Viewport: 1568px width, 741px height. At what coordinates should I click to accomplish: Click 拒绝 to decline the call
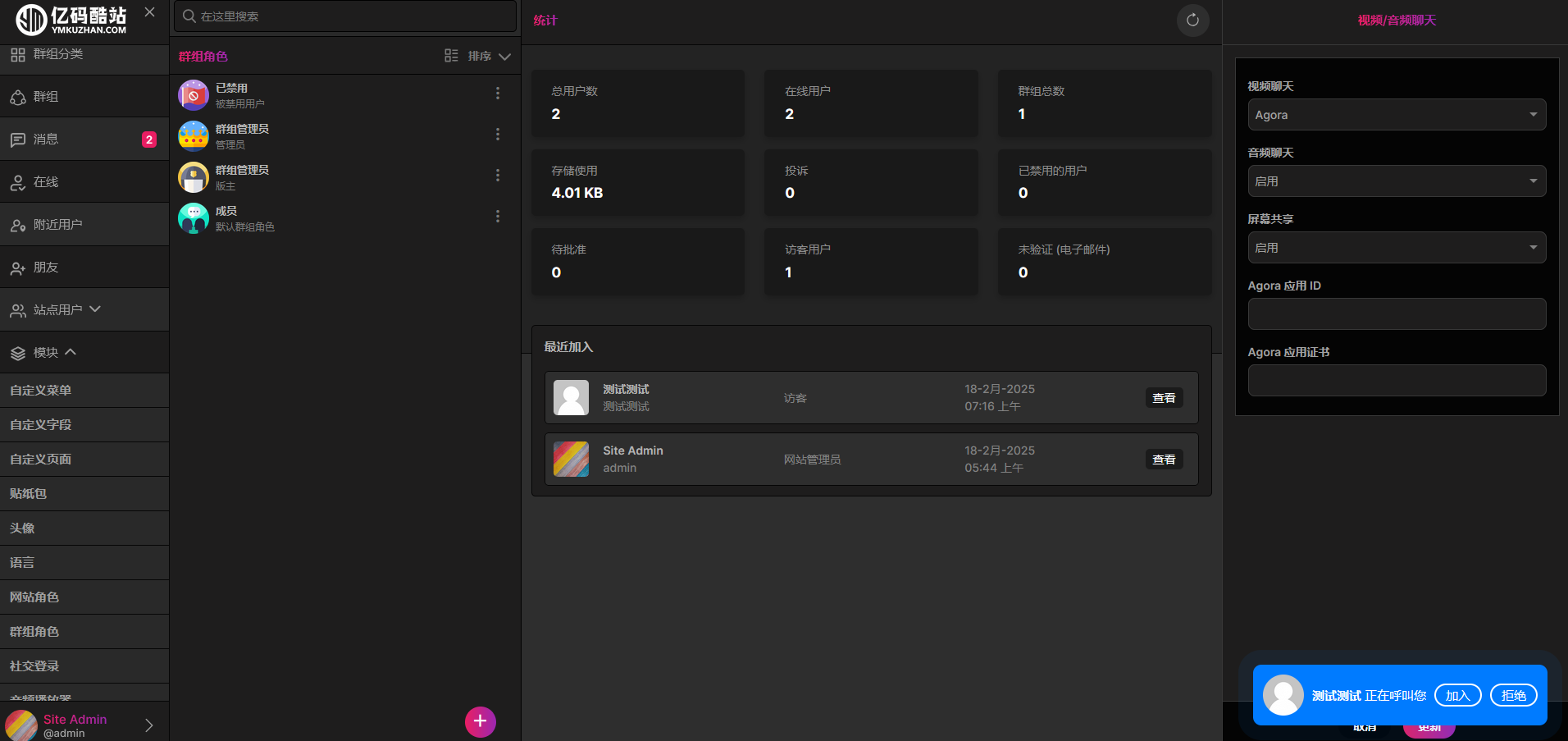pyautogui.click(x=1513, y=696)
